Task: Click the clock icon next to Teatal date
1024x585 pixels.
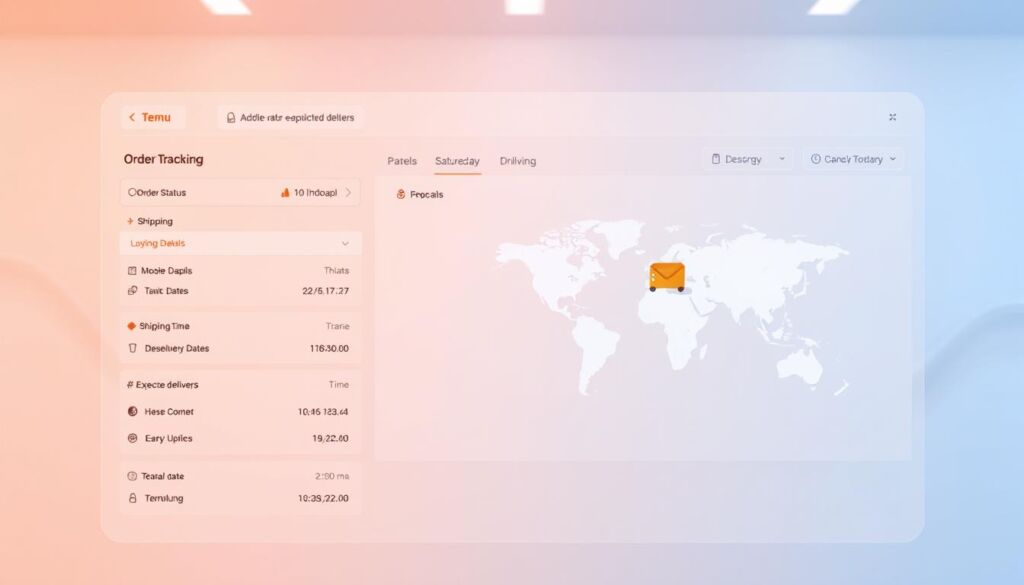Action: 135,476
